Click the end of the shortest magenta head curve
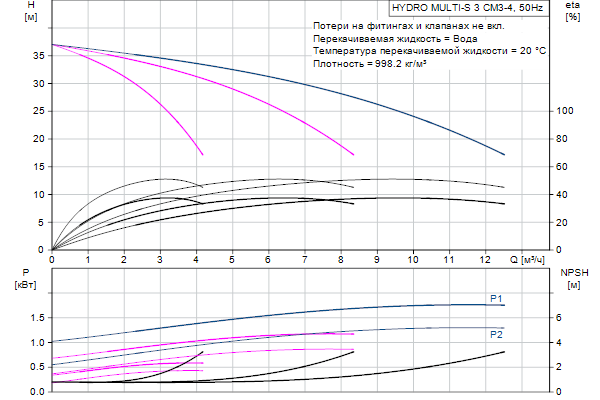The height and width of the screenshot is (400, 600). pyautogui.click(x=203, y=155)
